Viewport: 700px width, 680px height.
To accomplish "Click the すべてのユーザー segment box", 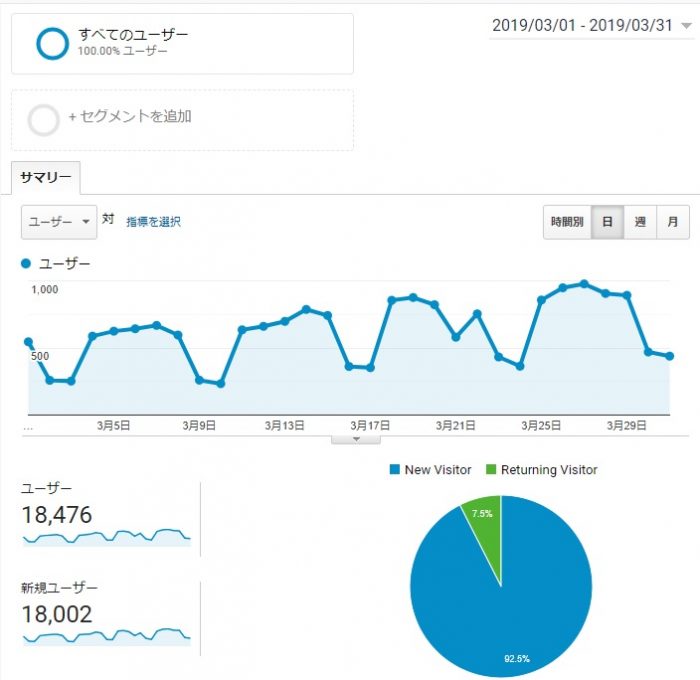I will click(x=182, y=43).
